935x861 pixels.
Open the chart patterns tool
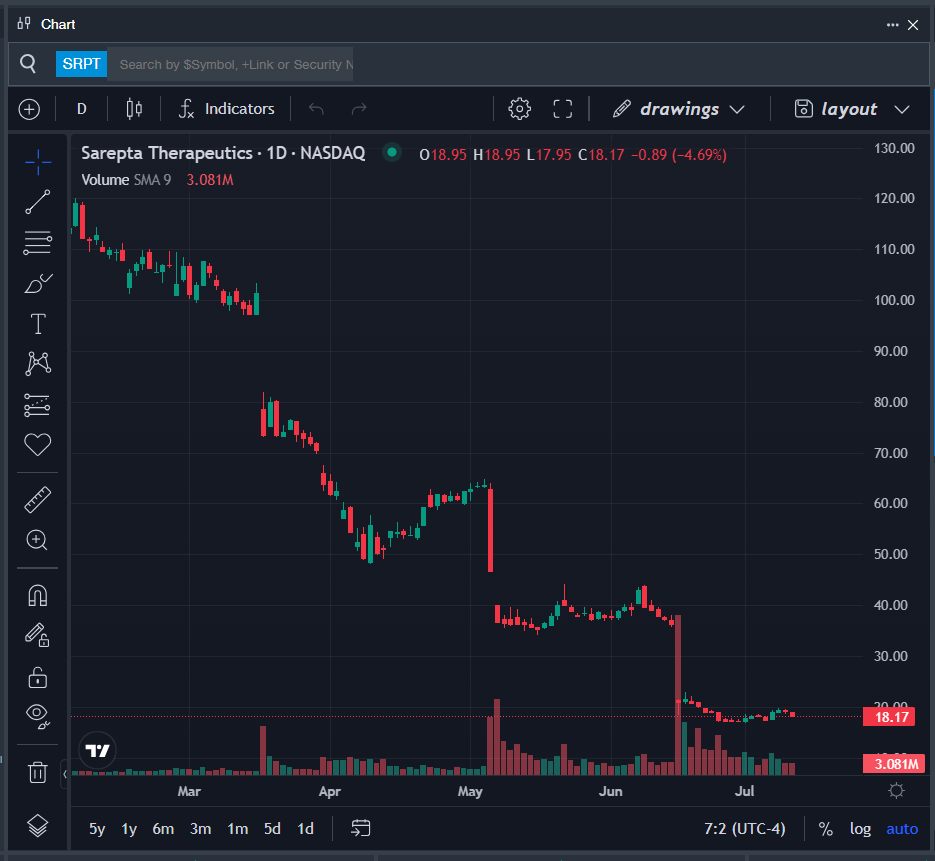click(x=38, y=363)
